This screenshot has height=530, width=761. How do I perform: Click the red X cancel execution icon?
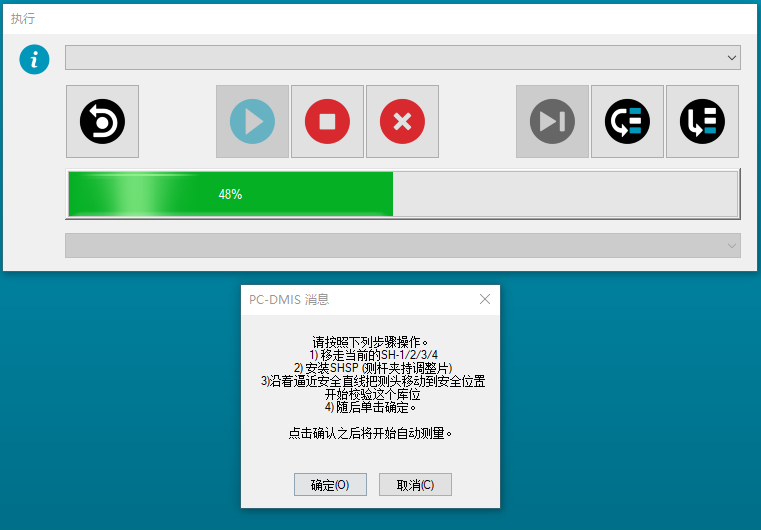point(402,121)
